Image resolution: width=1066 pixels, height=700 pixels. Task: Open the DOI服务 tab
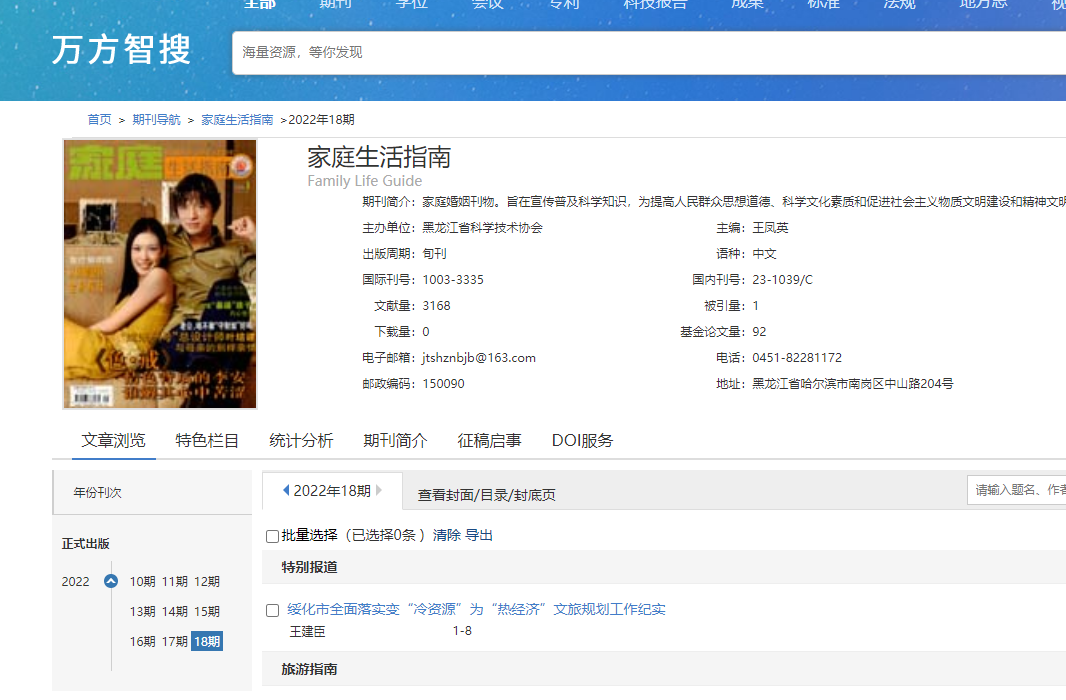point(582,440)
